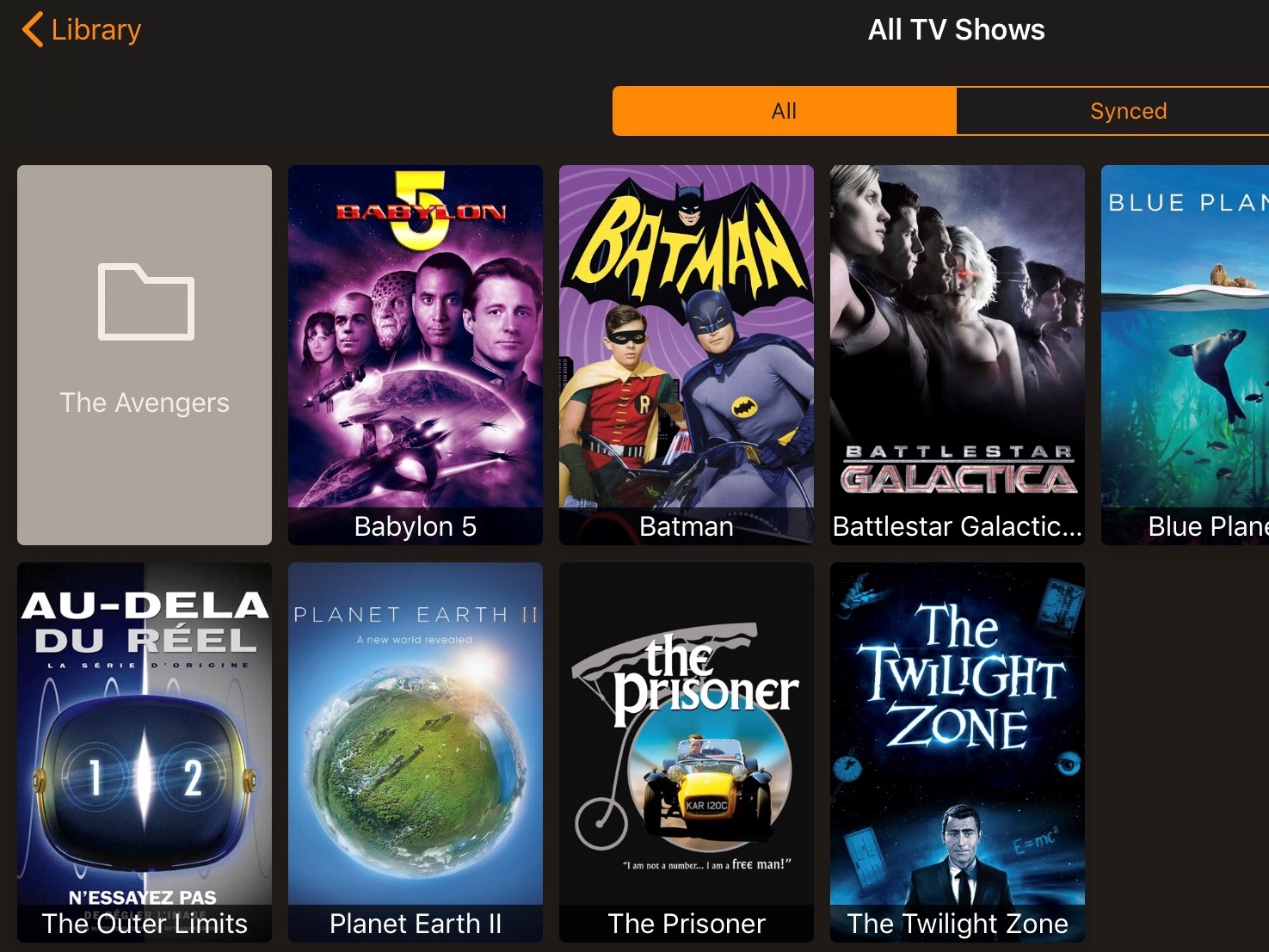Open the Blue Planet poster
This screenshot has height=952, width=1269.
1186,354
